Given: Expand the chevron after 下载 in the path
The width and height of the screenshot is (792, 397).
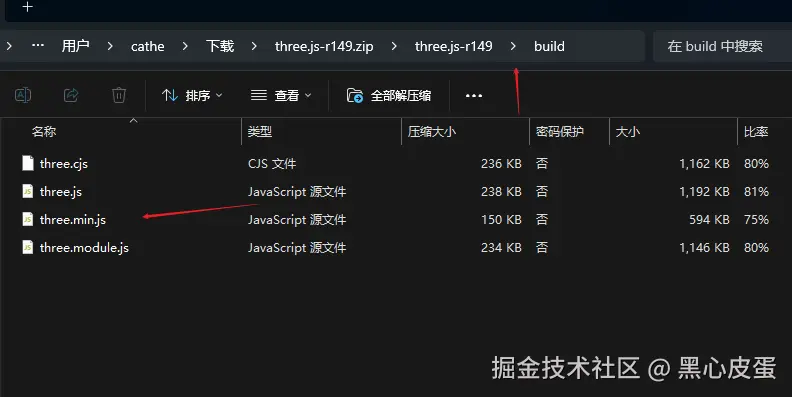Looking at the screenshot, I should click(x=254, y=46).
